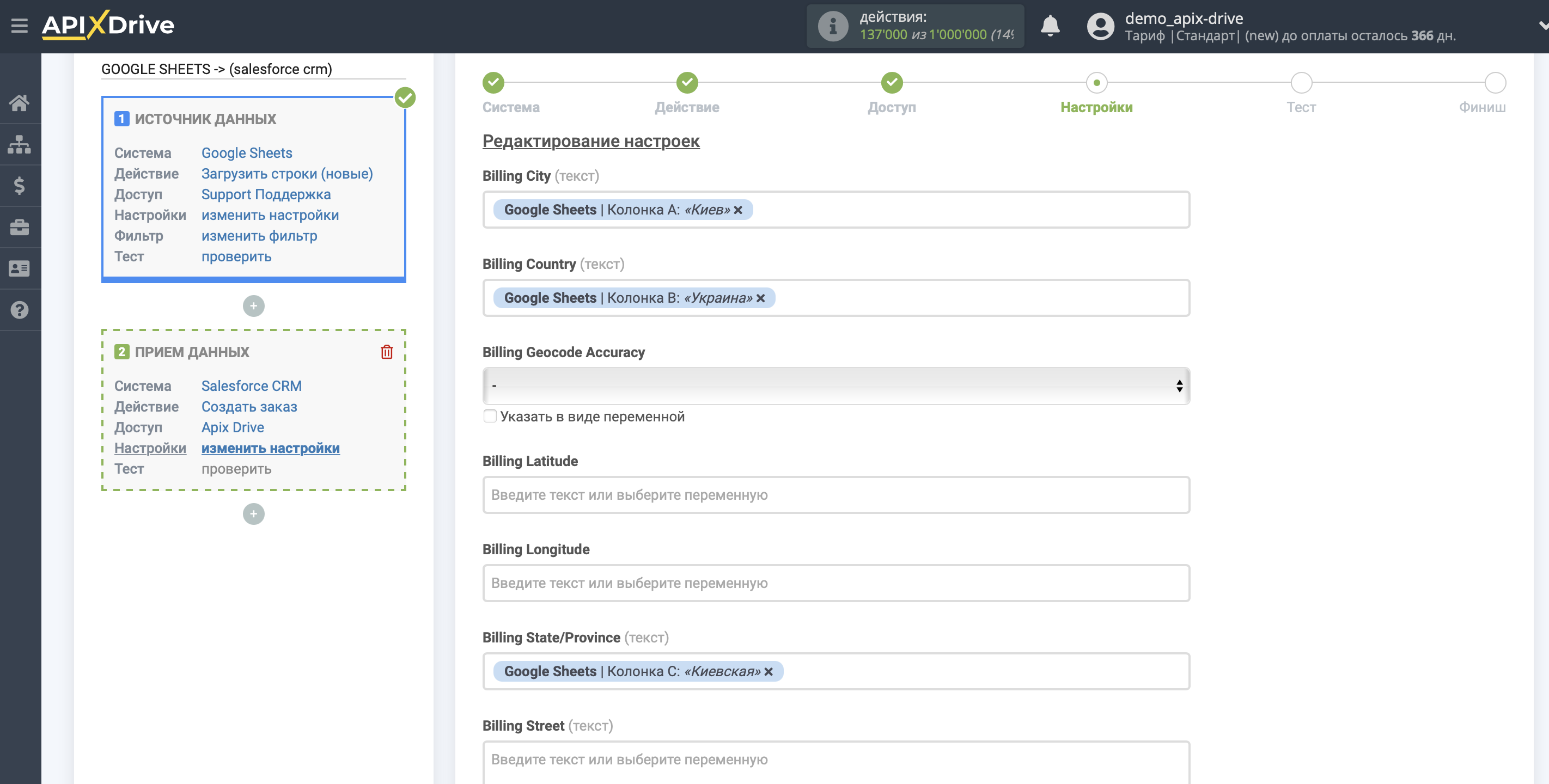Click the actions info icon in header
The width and height of the screenshot is (1549, 784).
coord(832,27)
